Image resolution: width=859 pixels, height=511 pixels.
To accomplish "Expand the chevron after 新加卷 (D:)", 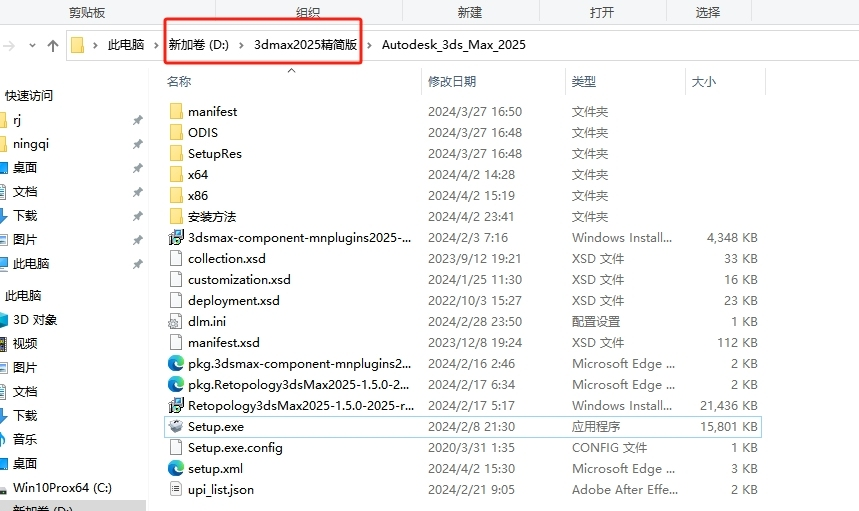I will (x=241, y=45).
